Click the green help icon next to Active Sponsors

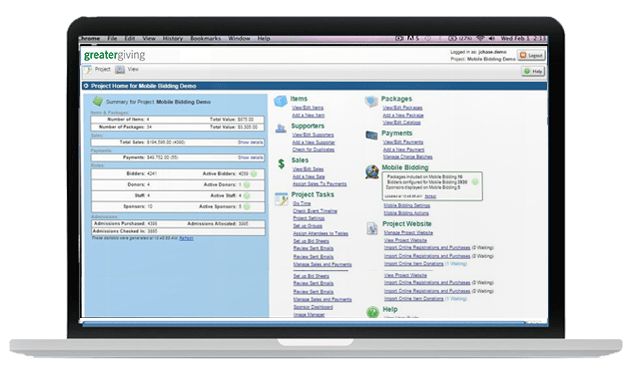247,206
